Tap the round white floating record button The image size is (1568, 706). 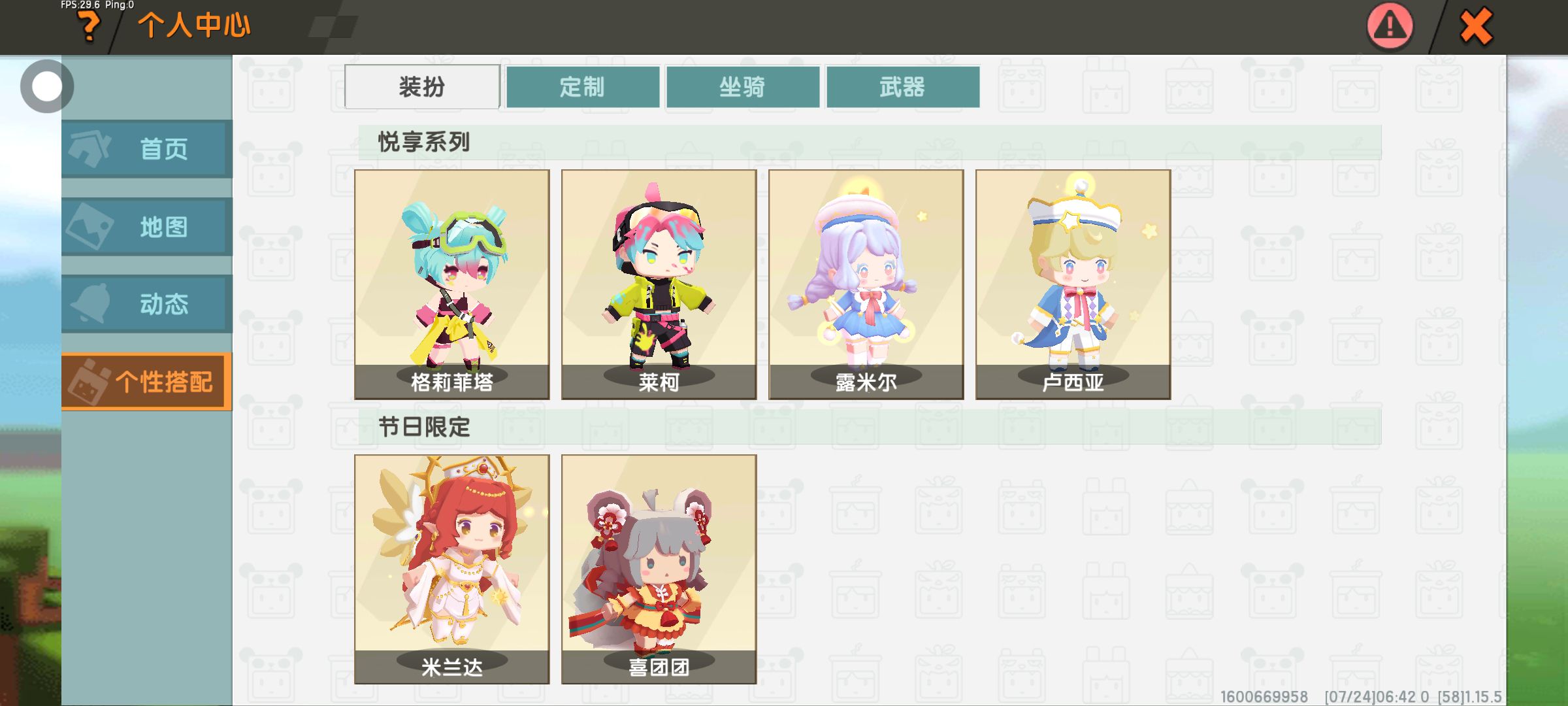[x=46, y=86]
